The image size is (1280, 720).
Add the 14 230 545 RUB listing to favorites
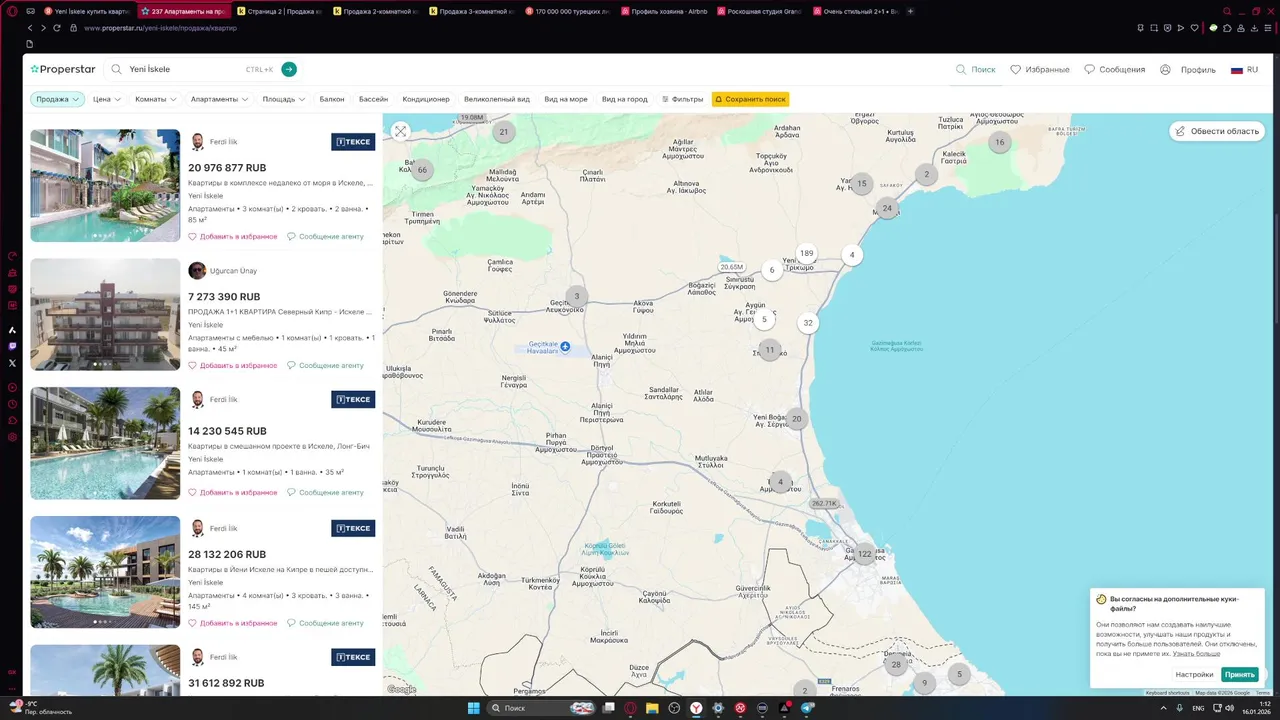[233, 493]
